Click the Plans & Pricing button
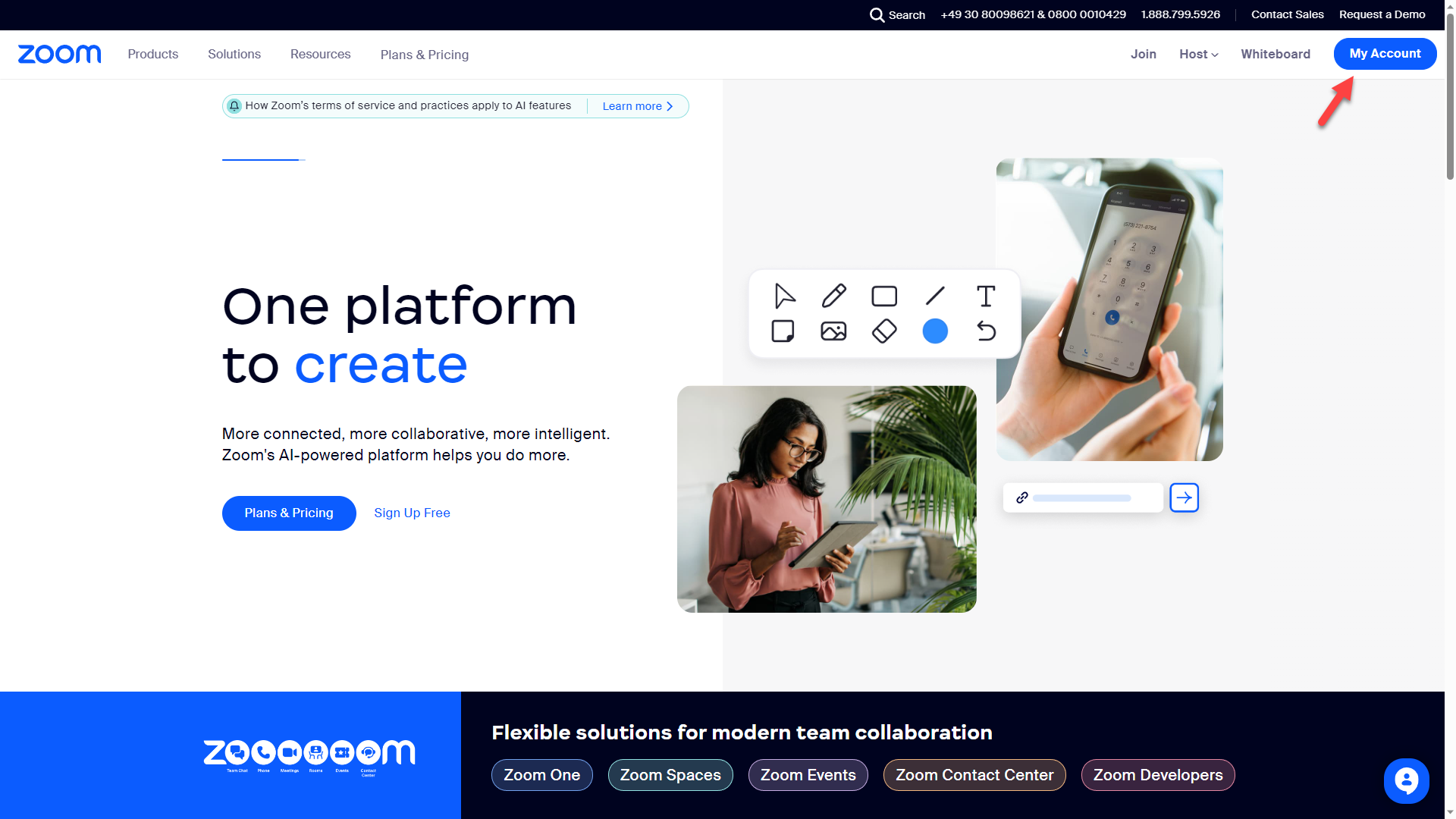This screenshot has height=819, width=1456. coord(289,512)
